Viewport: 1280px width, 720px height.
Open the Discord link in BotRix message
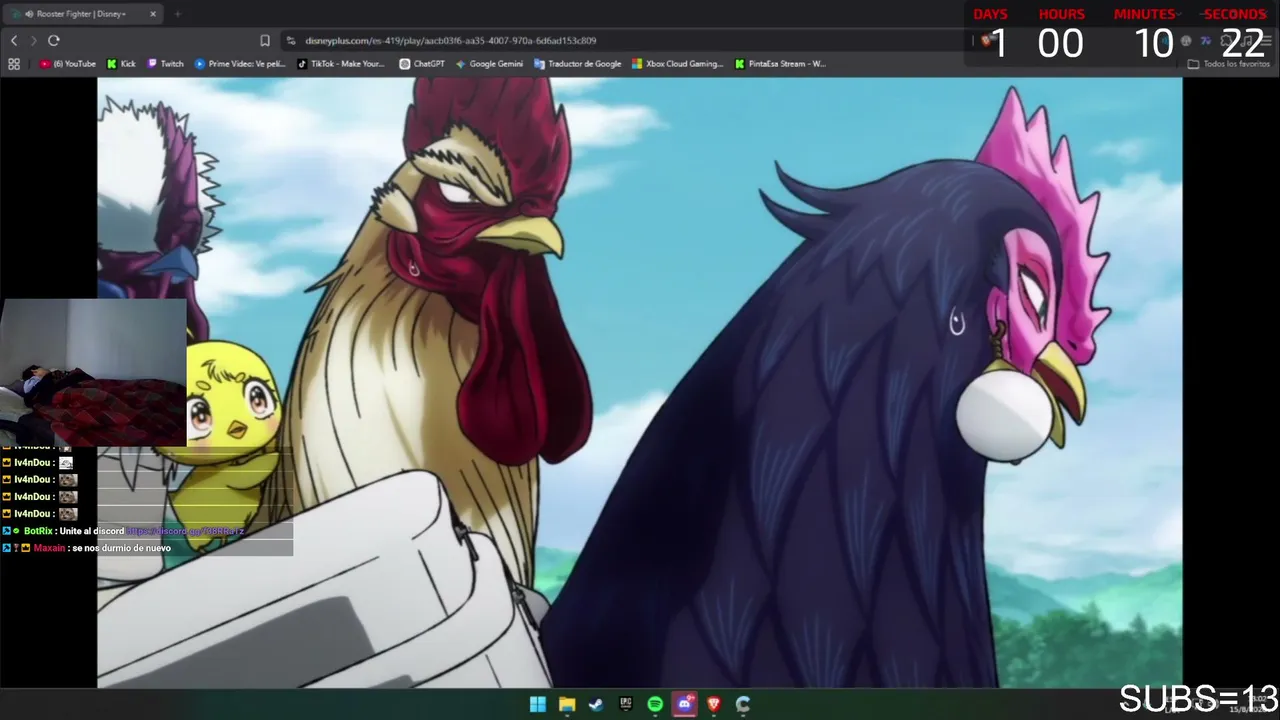(185, 531)
